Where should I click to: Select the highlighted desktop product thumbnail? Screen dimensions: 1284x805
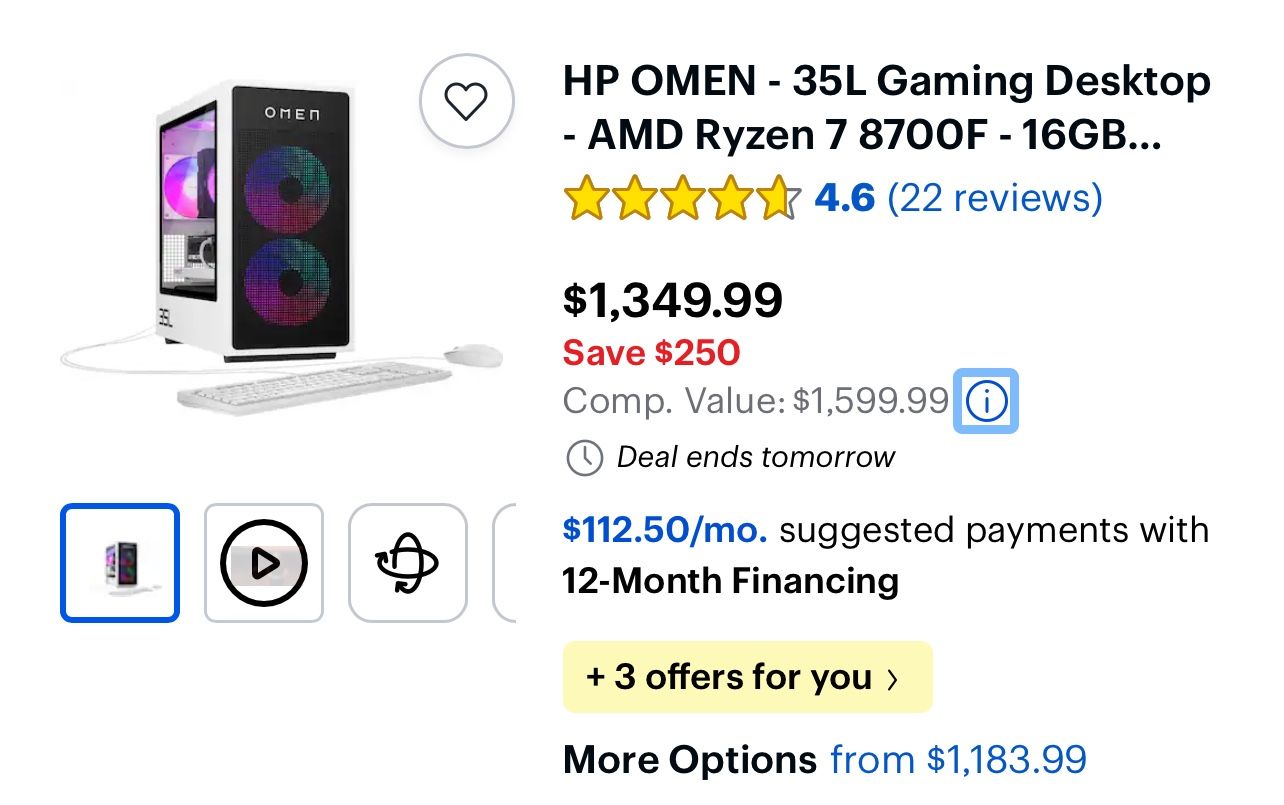pos(119,562)
